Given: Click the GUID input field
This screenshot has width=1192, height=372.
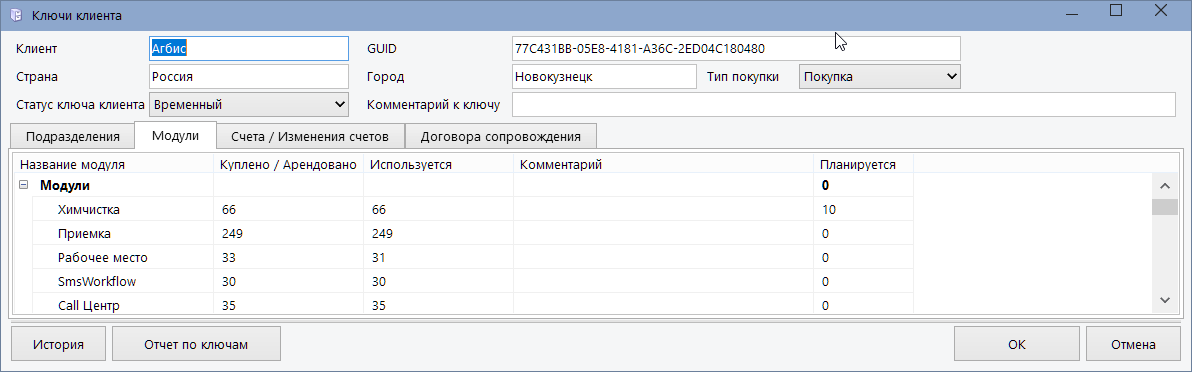Looking at the screenshot, I should (736, 49).
